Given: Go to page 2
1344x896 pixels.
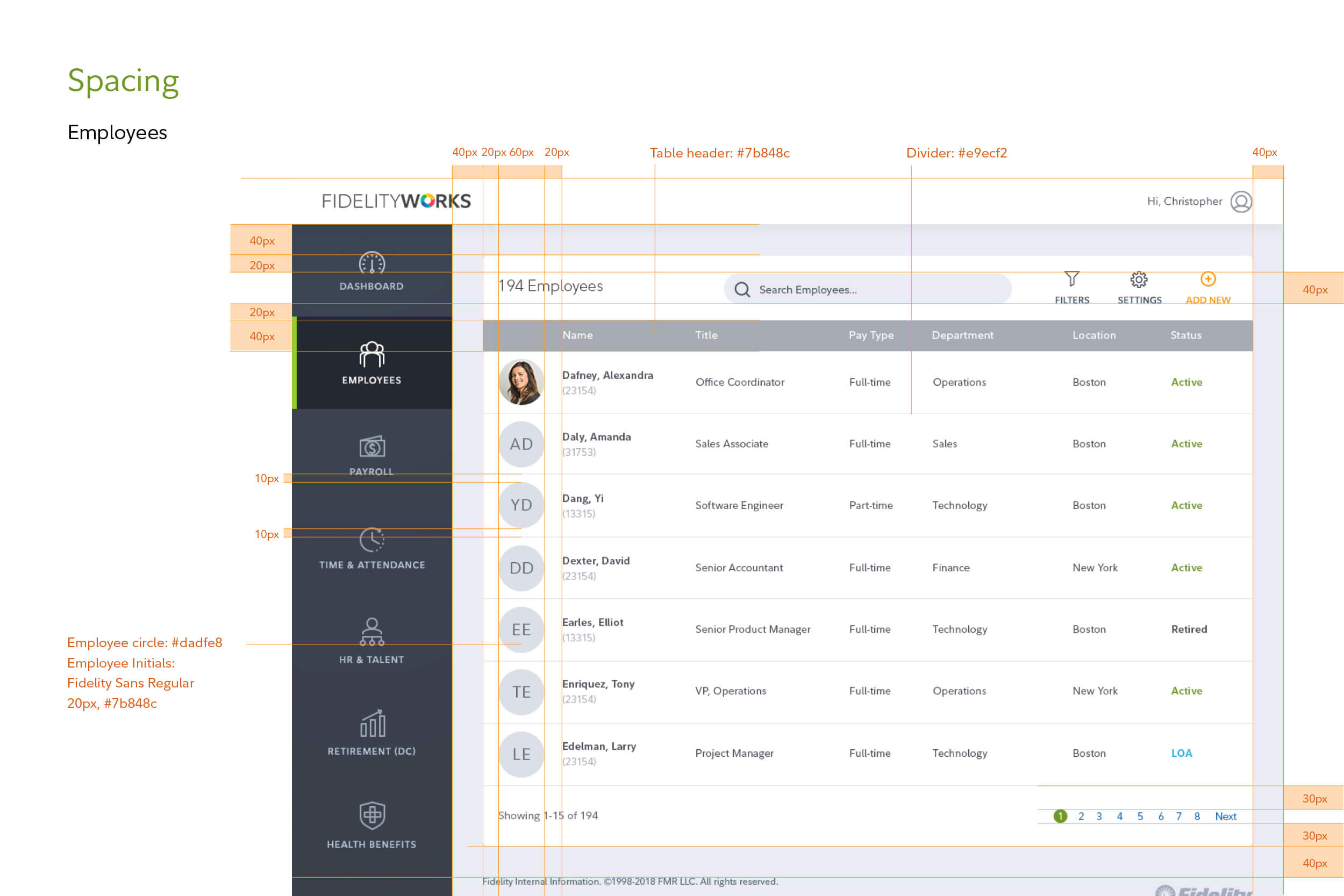Looking at the screenshot, I should [1081, 816].
